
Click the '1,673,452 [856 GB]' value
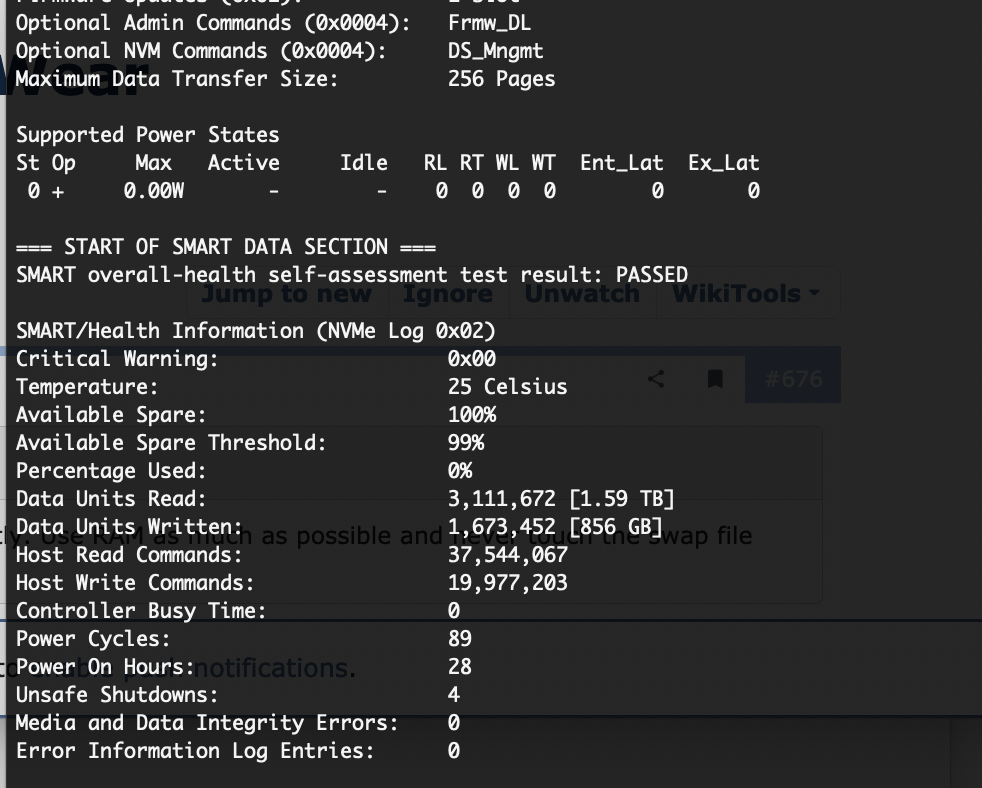[555, 527]
